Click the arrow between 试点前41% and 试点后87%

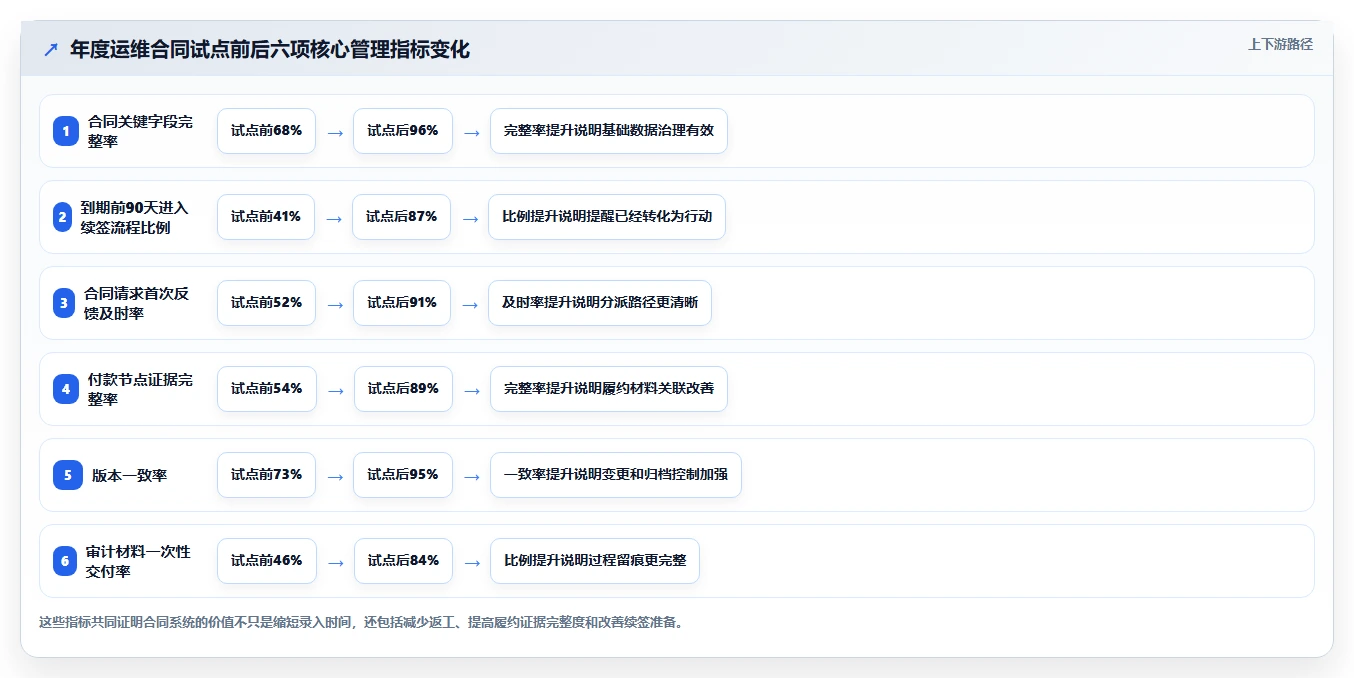coord(334,219)
